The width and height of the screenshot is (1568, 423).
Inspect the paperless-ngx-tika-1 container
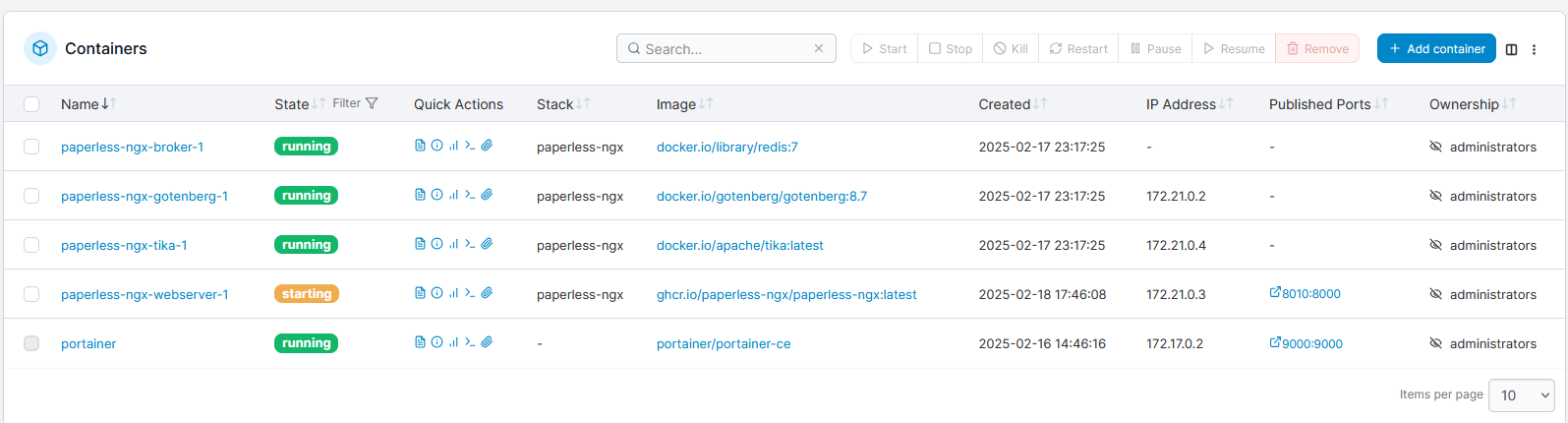pos(436,244)
